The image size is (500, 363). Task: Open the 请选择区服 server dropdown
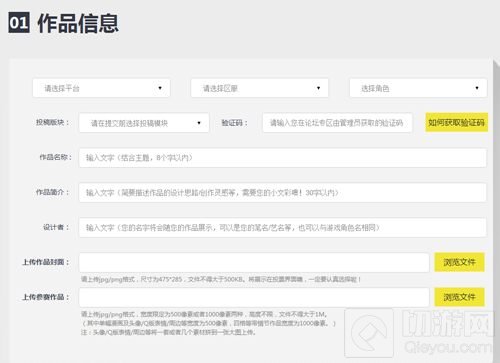[x=260, y=88]
